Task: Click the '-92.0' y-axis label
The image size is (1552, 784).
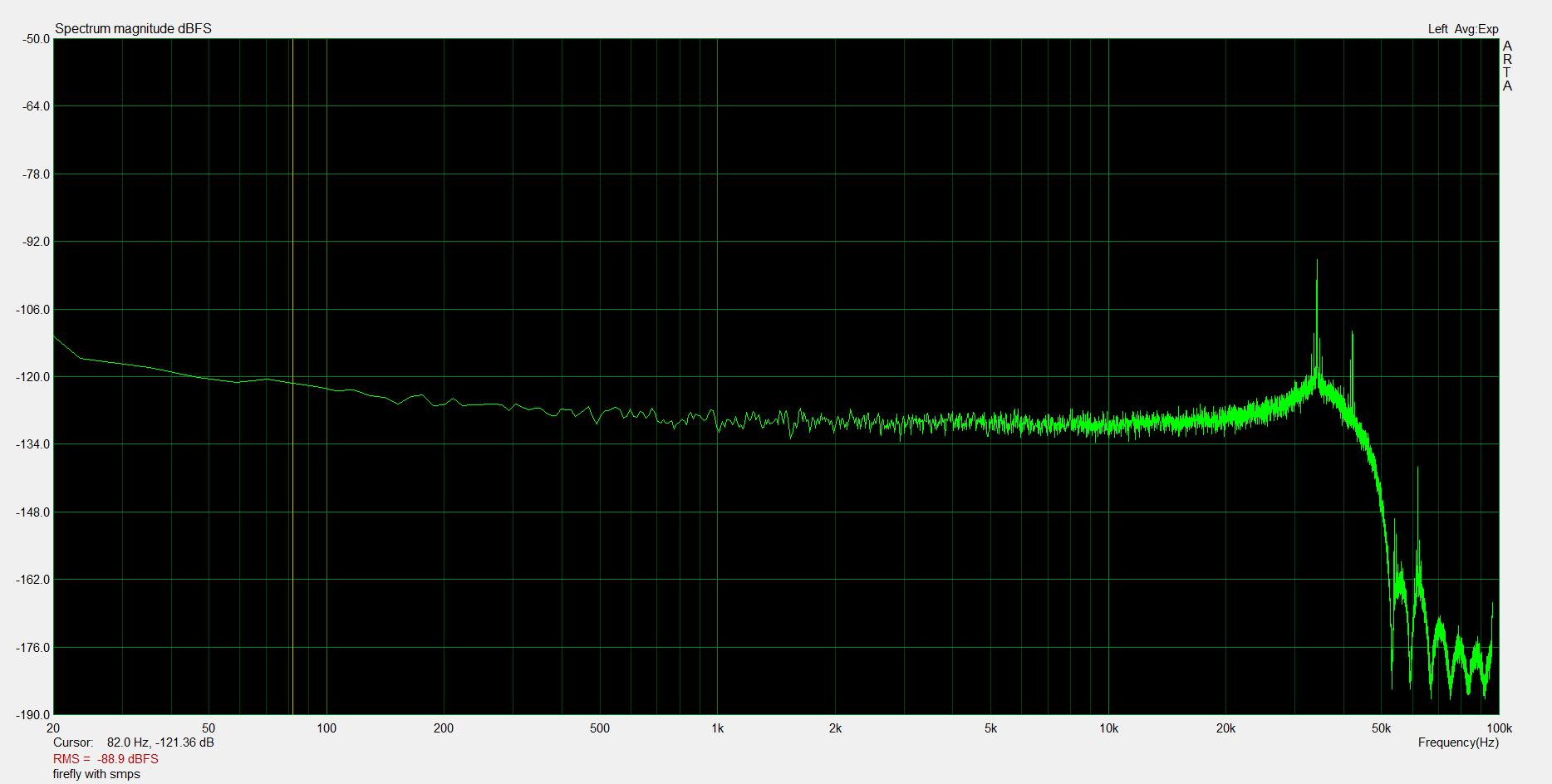Action: (35, 242)
